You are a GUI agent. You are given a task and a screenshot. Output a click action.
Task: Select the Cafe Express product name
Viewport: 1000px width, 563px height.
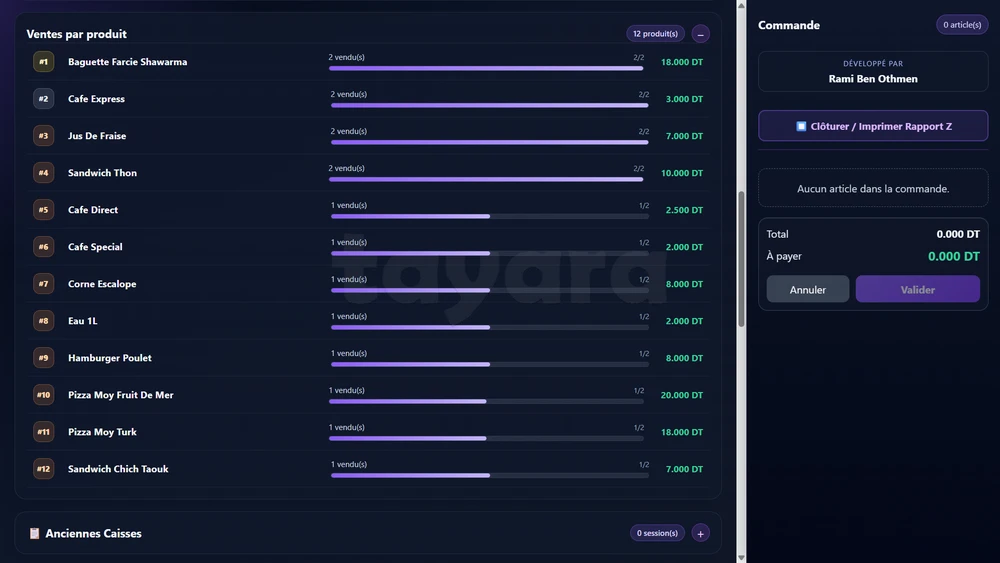[96, 99]
